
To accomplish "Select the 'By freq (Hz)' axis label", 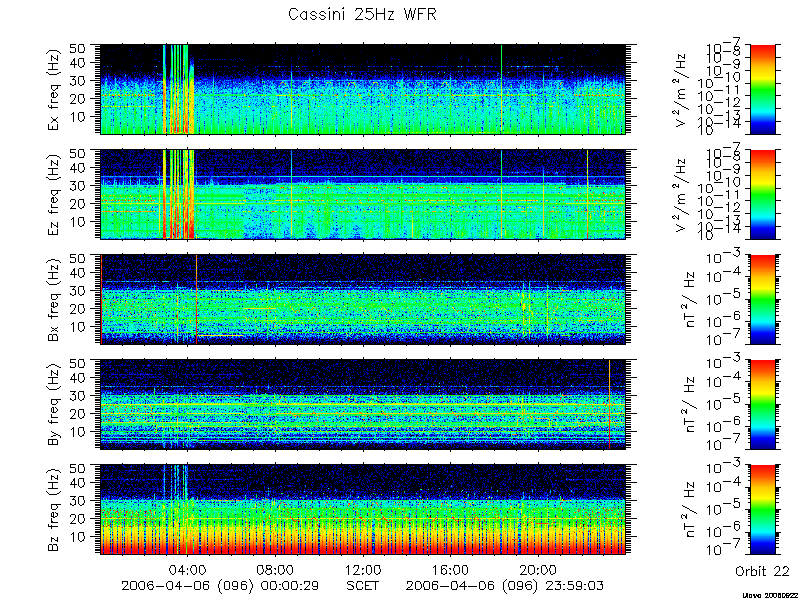I will [x=55, y=405].
